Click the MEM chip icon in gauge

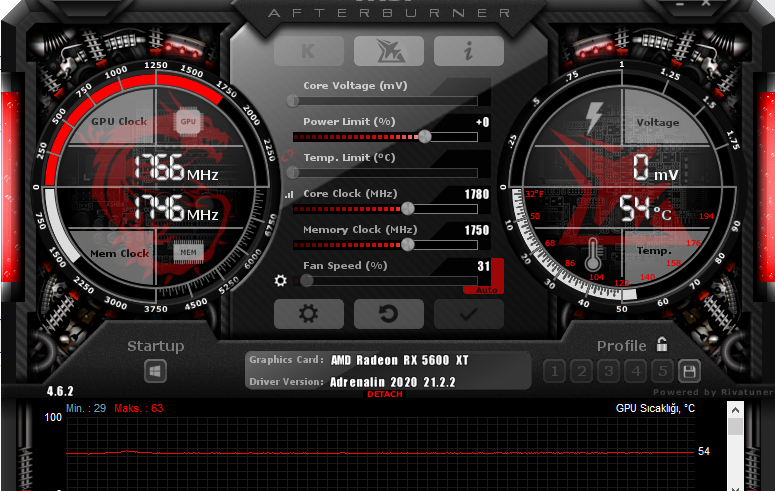coord(188,252)
